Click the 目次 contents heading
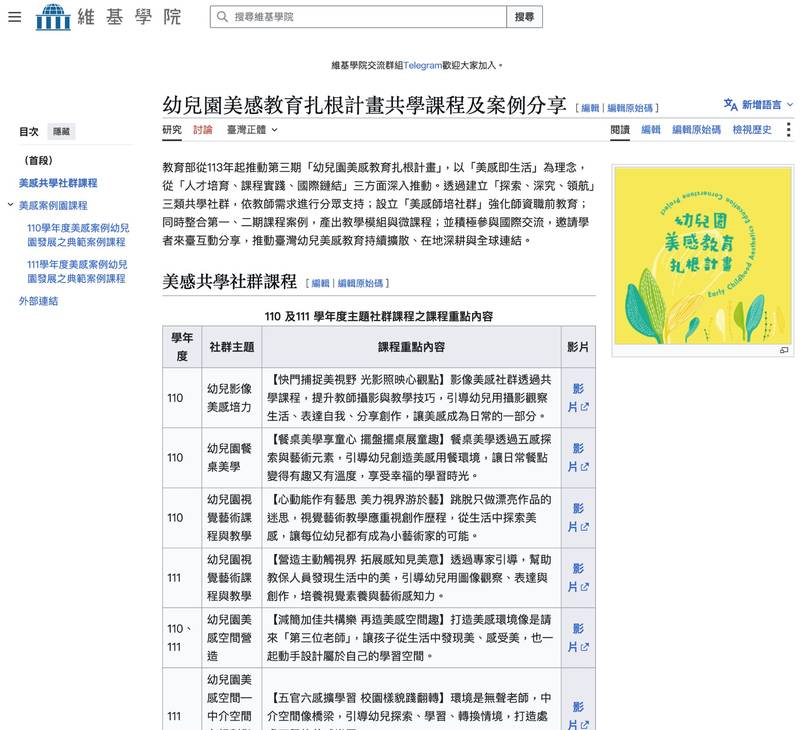800x730 pixels. pyautogui.click(x=29, y=132)
